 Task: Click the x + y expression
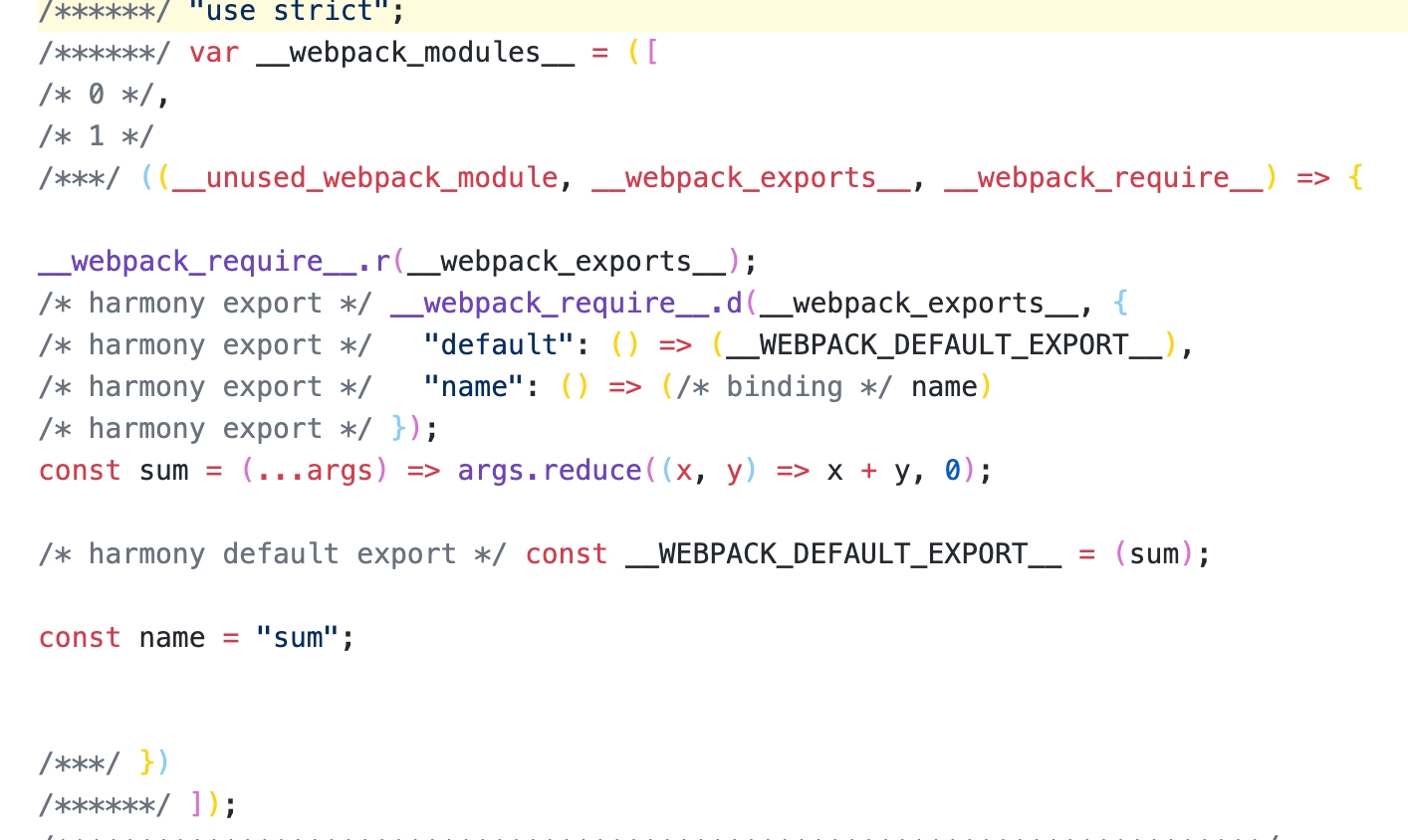pyautogui.click(x=868, y=470)
